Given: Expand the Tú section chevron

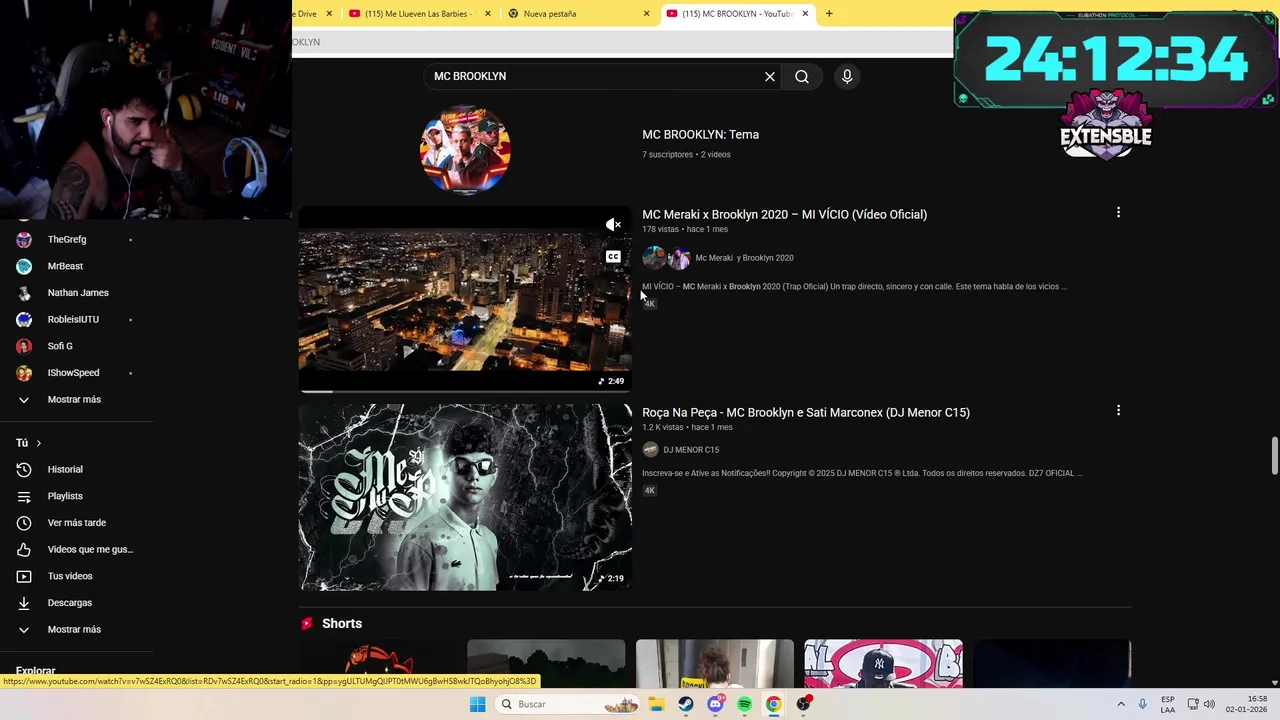Looking at the screenshot, I should [x=39, y=443].
